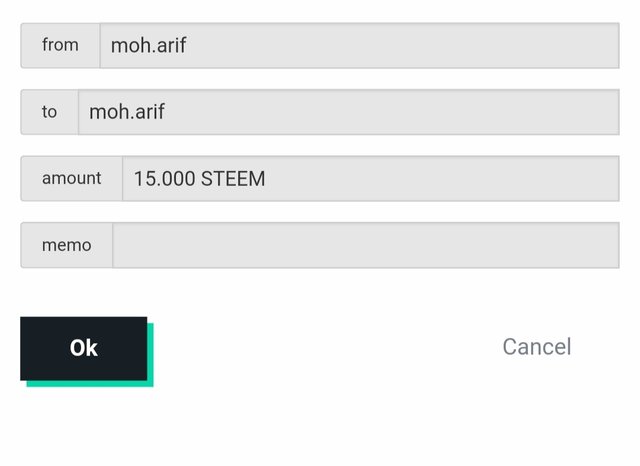This screenshot has width=640, height=466.
Task: Place cursor right after STEEM text
Action: tap(267, 180)
